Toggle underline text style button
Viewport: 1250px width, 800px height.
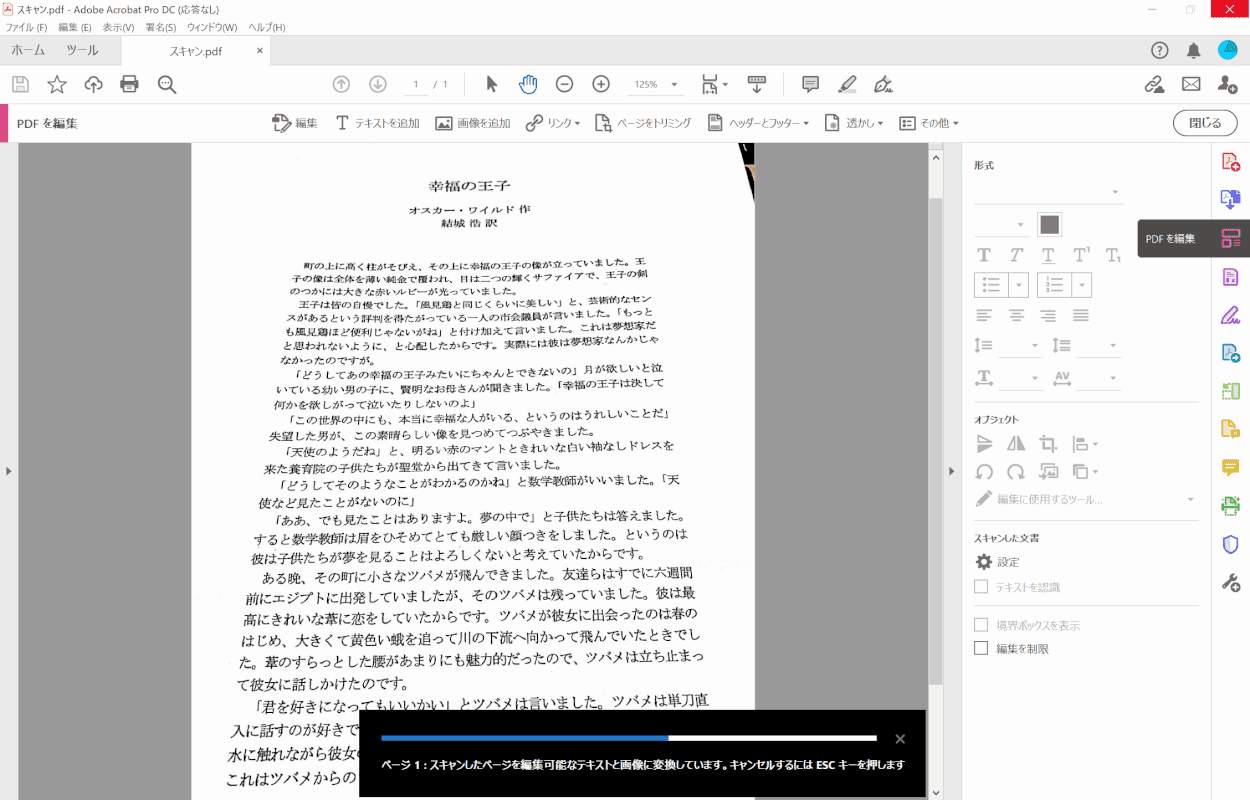1048,255
